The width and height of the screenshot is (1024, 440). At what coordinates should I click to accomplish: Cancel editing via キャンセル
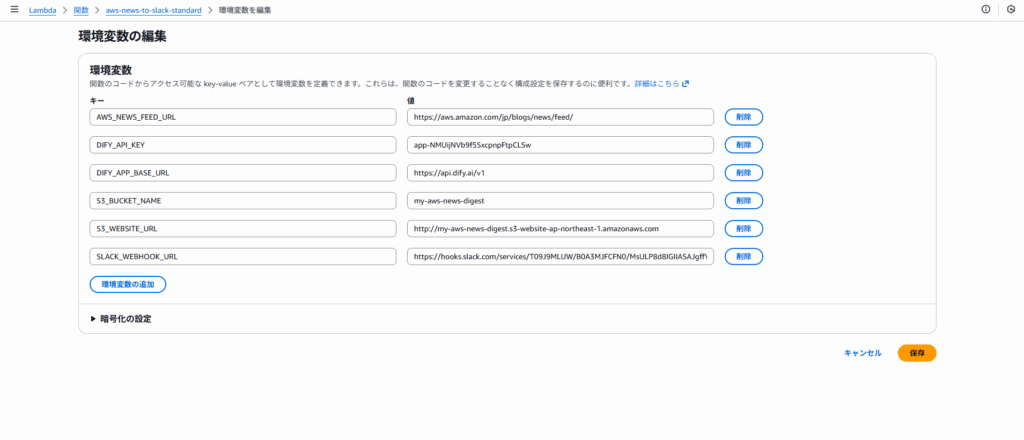click(x=862, y=353)
